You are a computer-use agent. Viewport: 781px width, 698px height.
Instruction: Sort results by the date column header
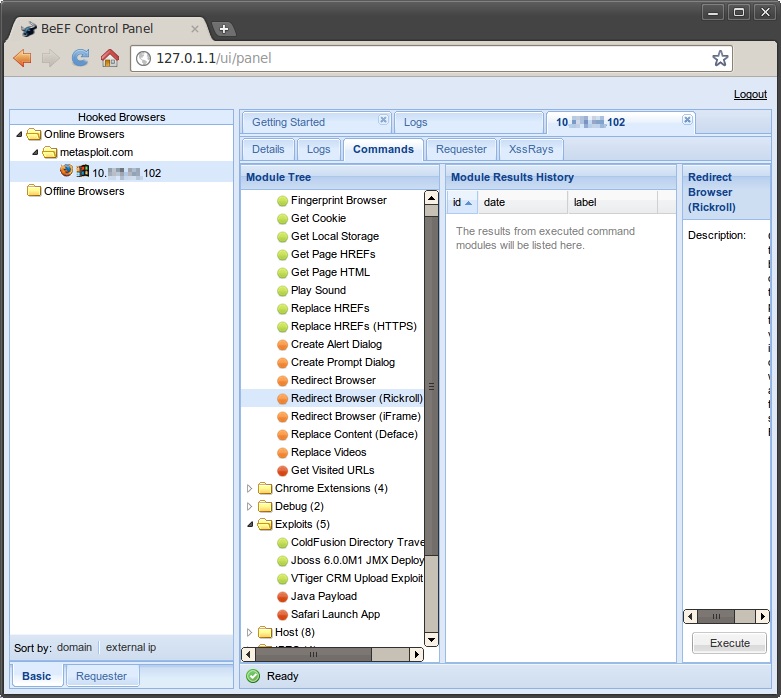click(x=522, y=202)
